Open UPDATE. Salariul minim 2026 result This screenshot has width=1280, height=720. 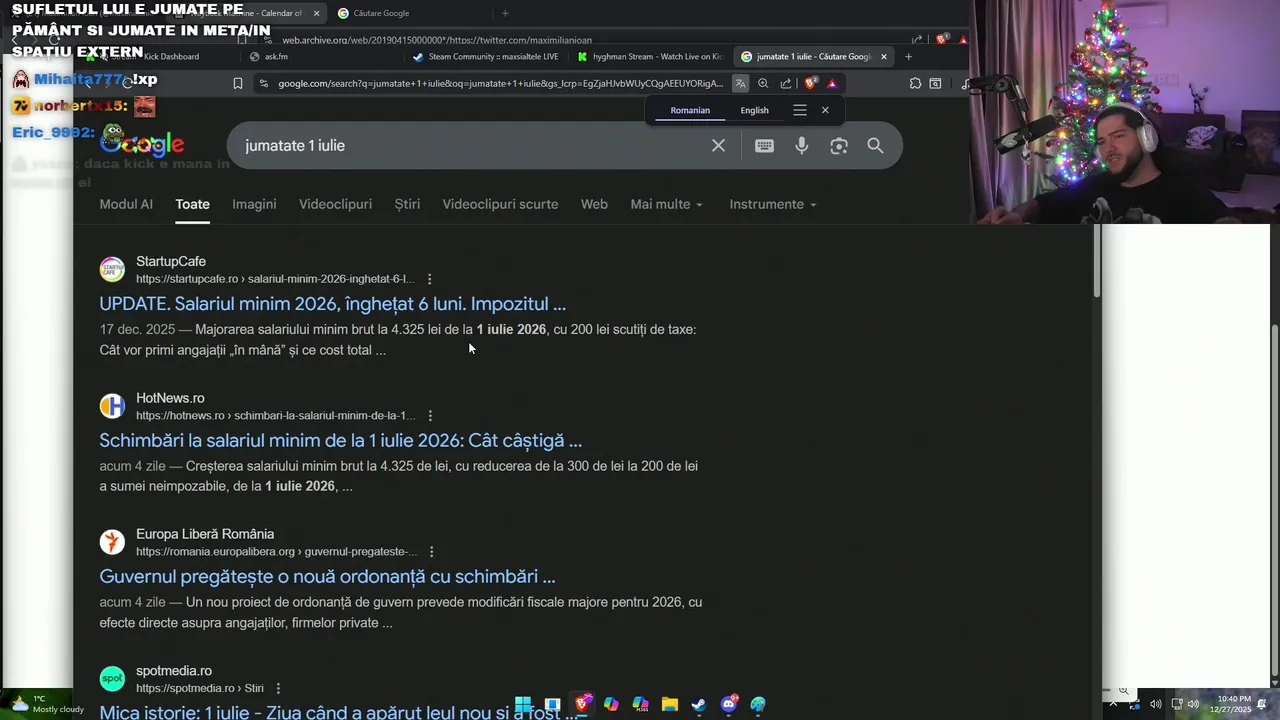332,304
